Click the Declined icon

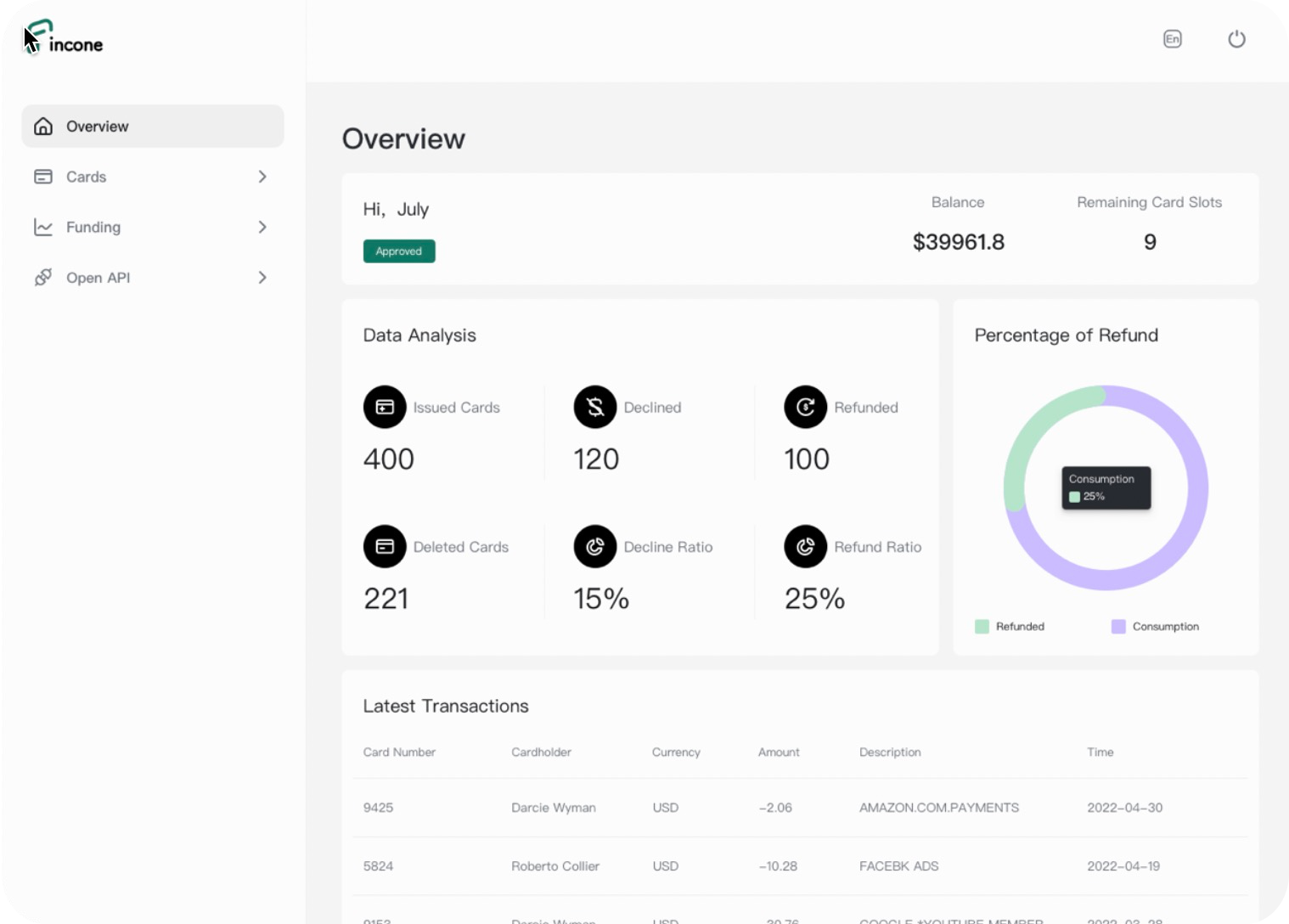click(x=595, y=407)
